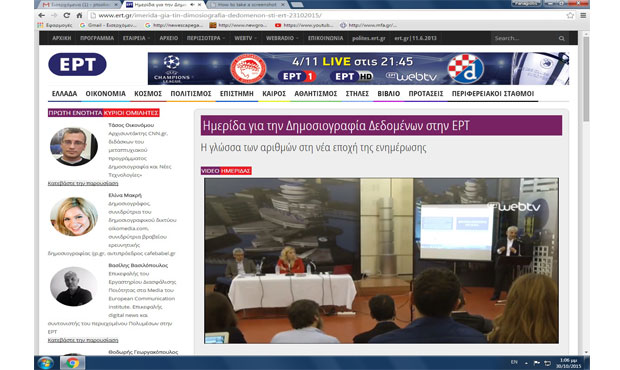620x370 pixels.
Task: Click the Chrome taskbar icon
Action: point(72,362)
